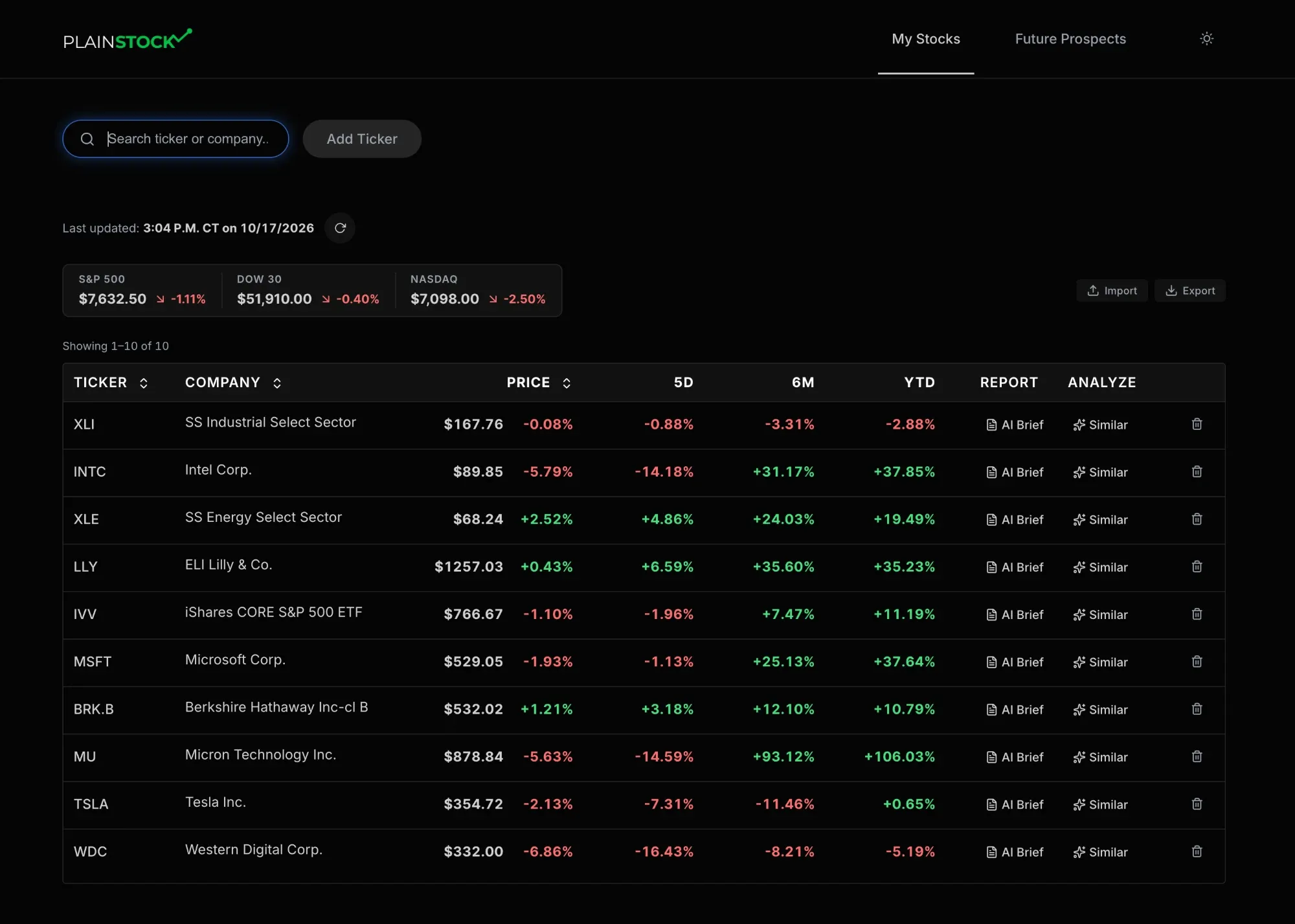The height and width of the screenshot is (924, 1295).
Task: Click the search magnifier icon
Action: pyautogui.click(x=87, y=139)
